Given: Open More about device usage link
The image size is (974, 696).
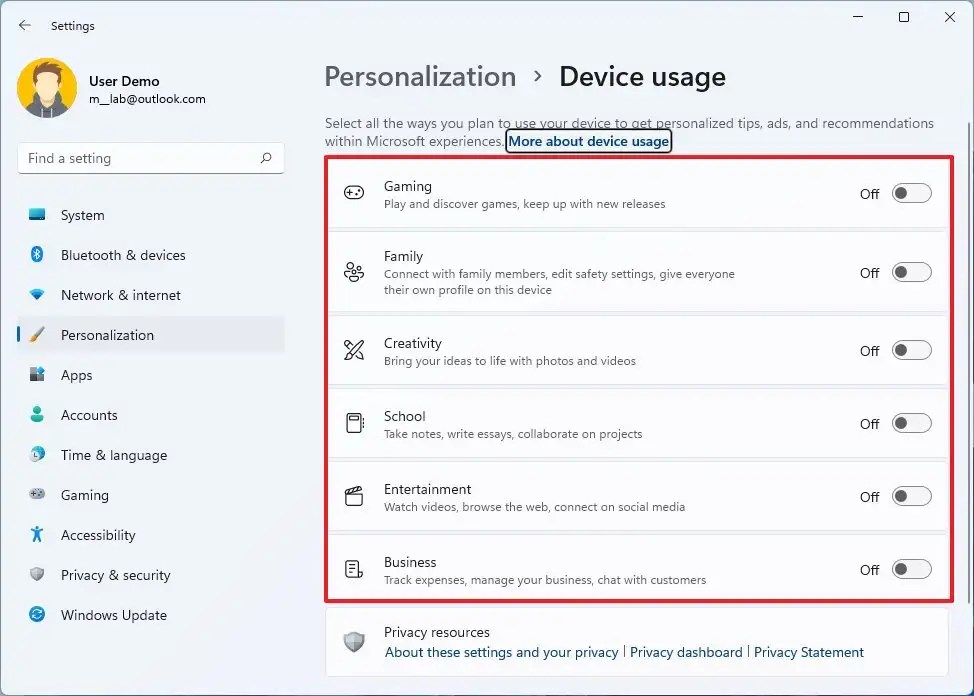Looking at the screenshot, I should [x=588, y=141].
